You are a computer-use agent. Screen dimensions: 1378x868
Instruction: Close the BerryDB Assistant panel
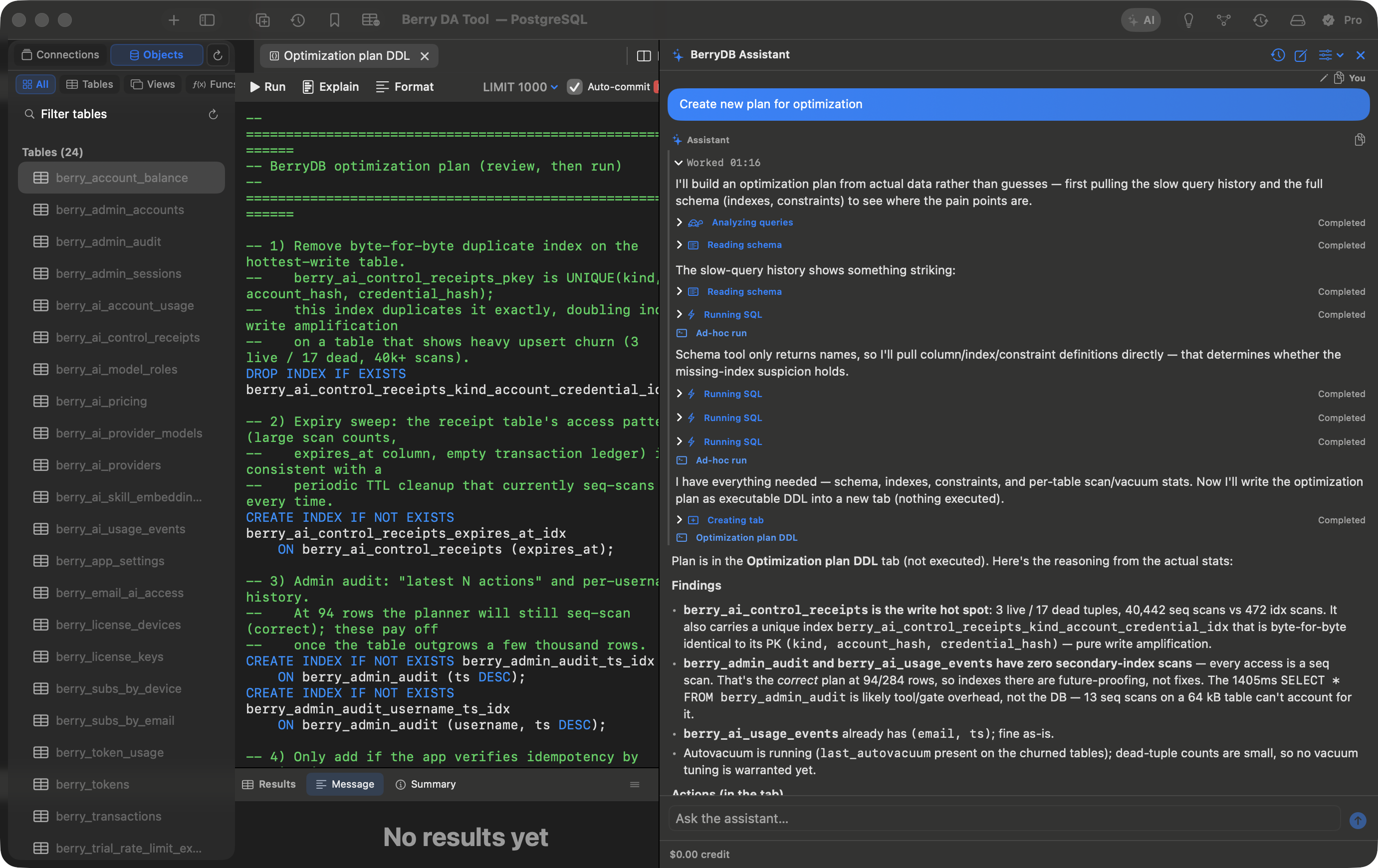coord(1360,55)
